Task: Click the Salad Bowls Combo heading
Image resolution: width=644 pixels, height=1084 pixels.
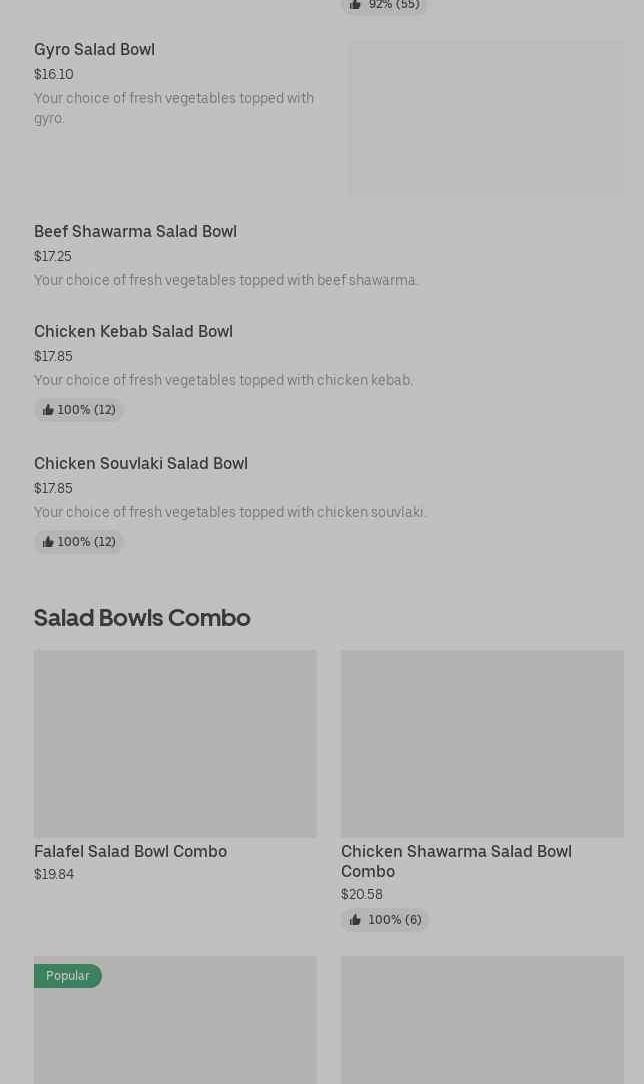Action: [142, 617]
